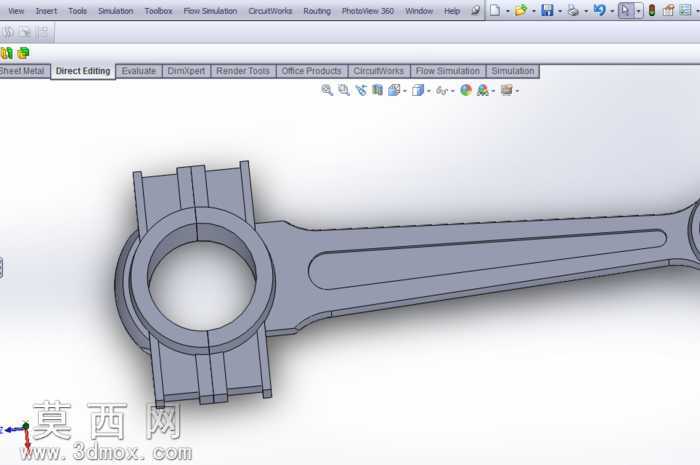Expand the Save dropdown arrow
Viewport: 700px width, 465px height.
[x=560, y=11]
